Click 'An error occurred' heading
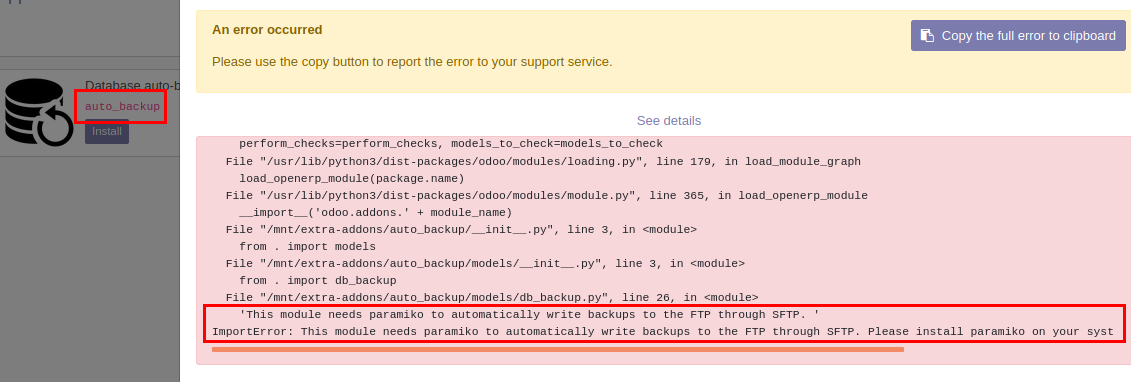This screenshot has width=1131, height=382. point(267,30)
